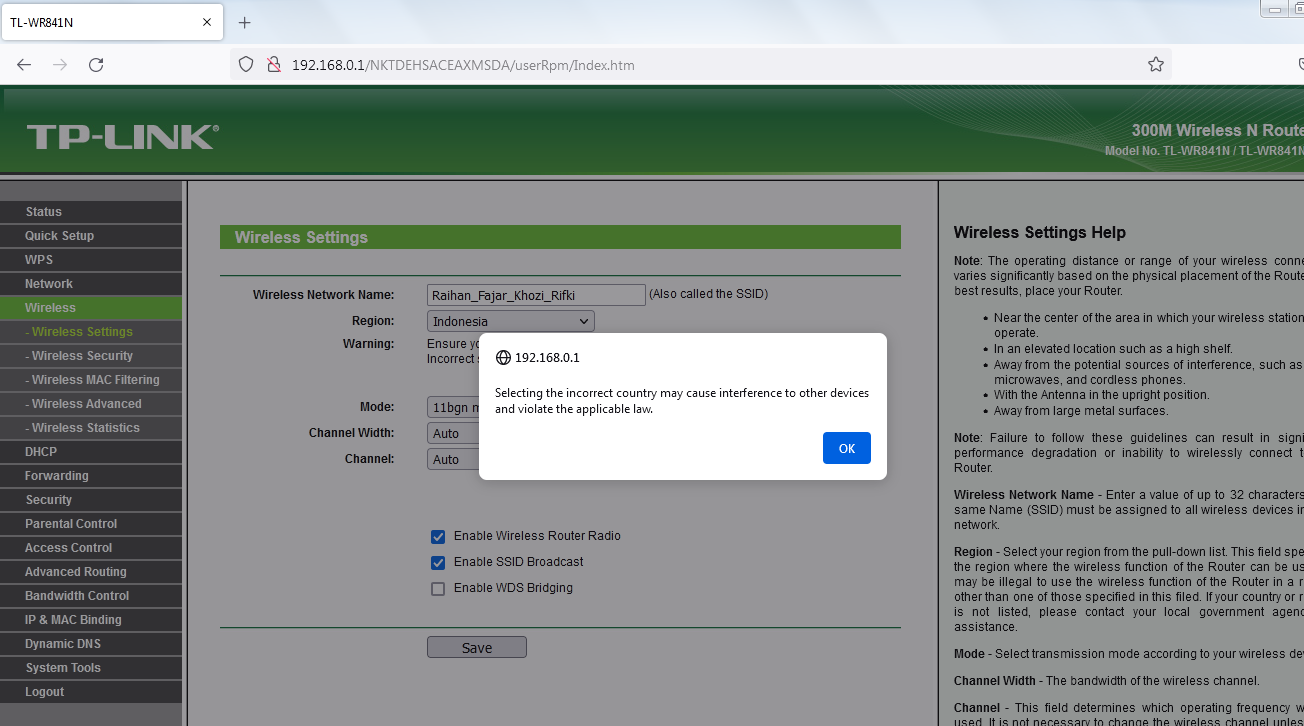Open the Channel Width dropdown
Screen dimensions: 1304x726
point(453,433)
